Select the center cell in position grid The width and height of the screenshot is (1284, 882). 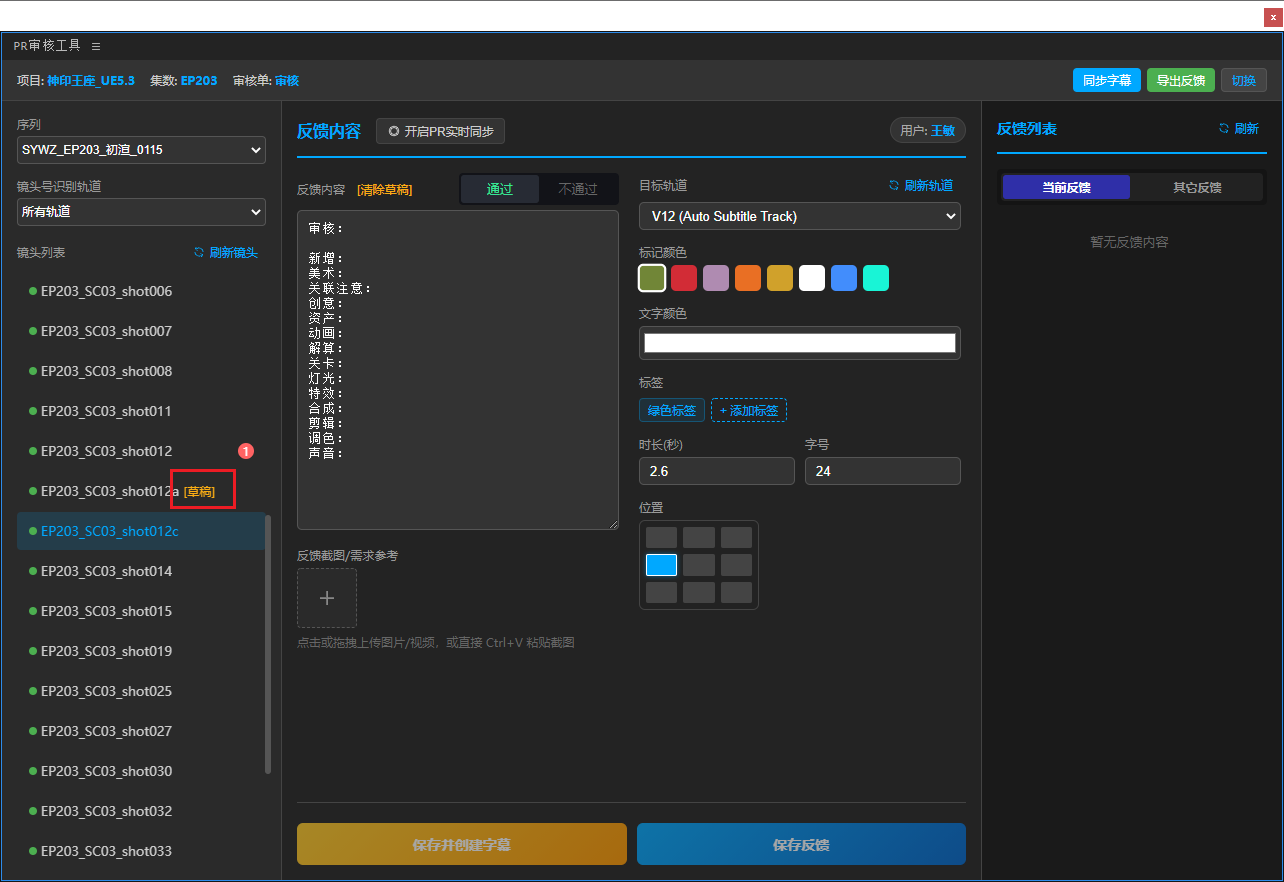point(699,565)
